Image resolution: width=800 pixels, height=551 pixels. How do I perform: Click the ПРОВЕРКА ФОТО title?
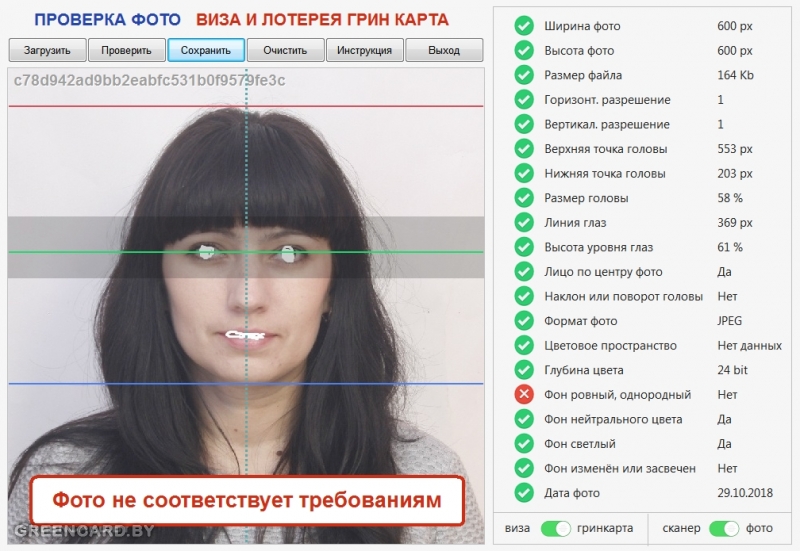(108, 20)
